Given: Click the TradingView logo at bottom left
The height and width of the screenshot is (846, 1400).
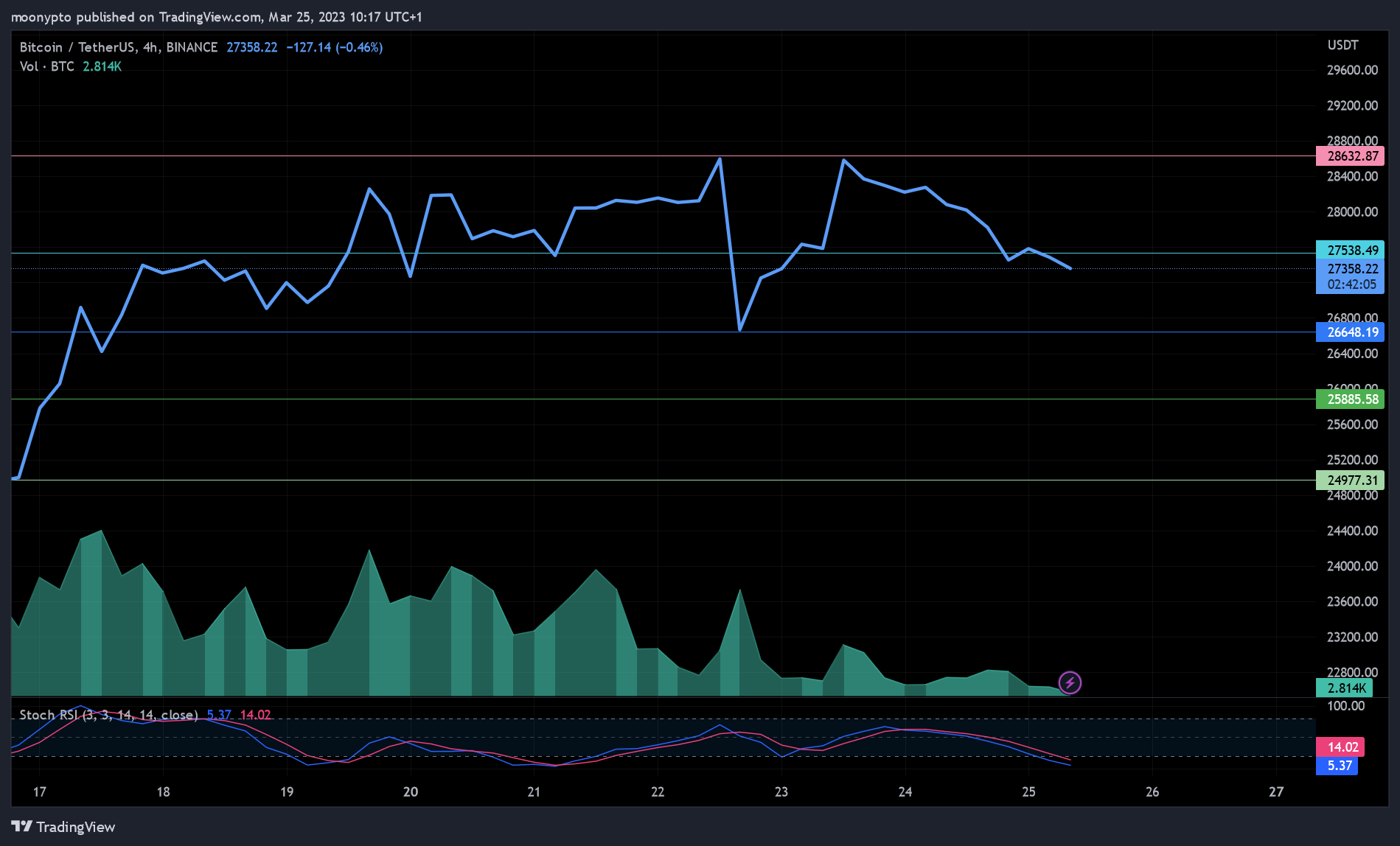Looking at the screenshot, I should tap(63, 827).
